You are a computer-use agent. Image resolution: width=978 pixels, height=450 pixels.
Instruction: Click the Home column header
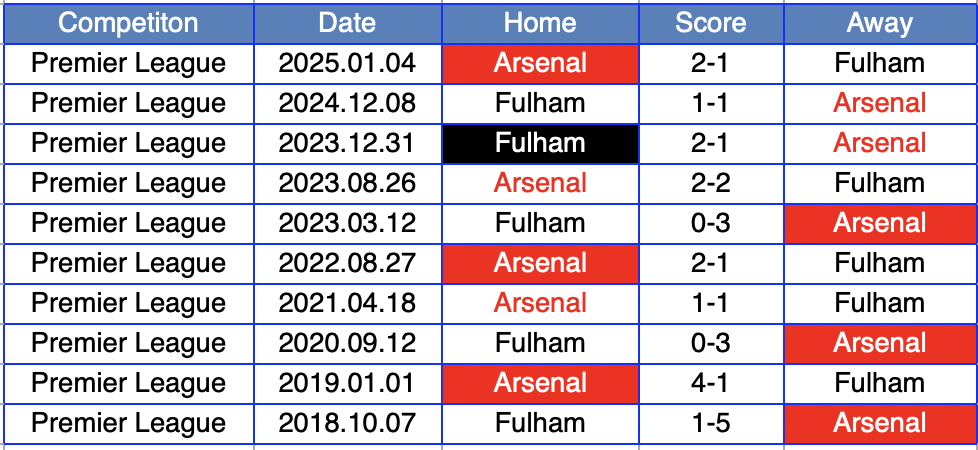pos(540,23)
